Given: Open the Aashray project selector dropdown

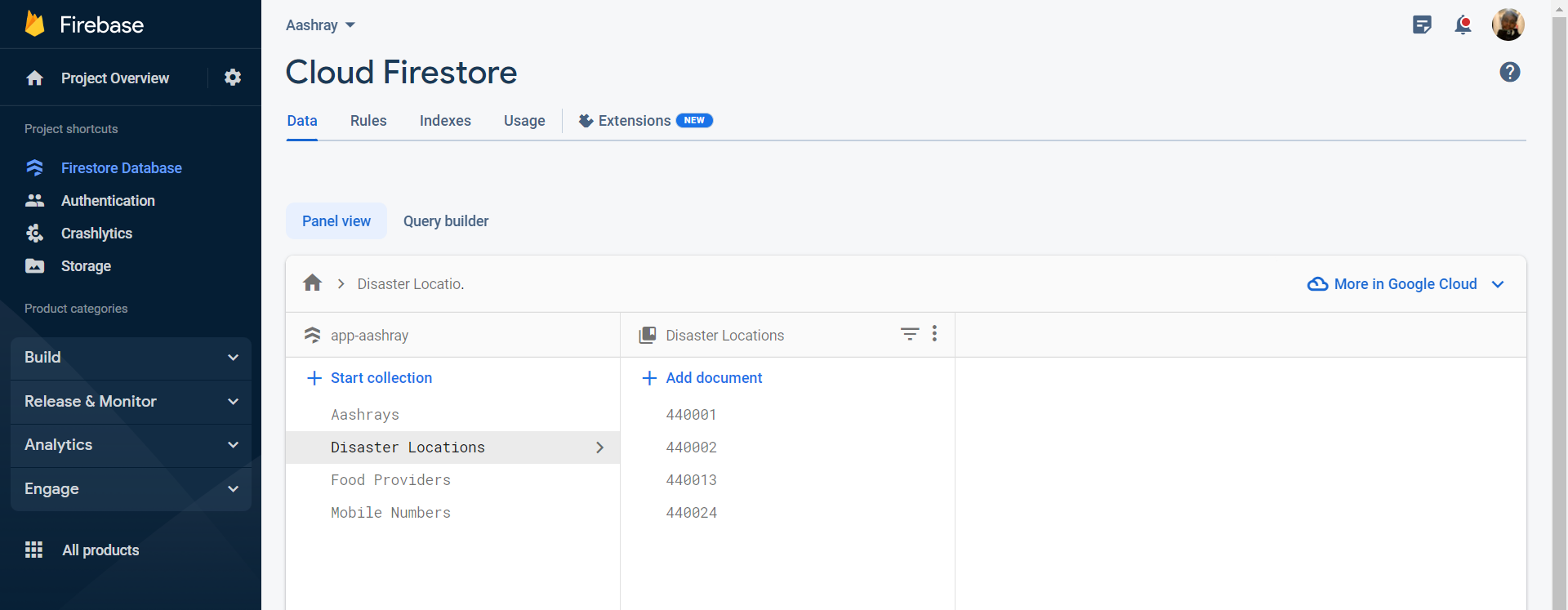Looking at the screenshot, I should point(320,25).
